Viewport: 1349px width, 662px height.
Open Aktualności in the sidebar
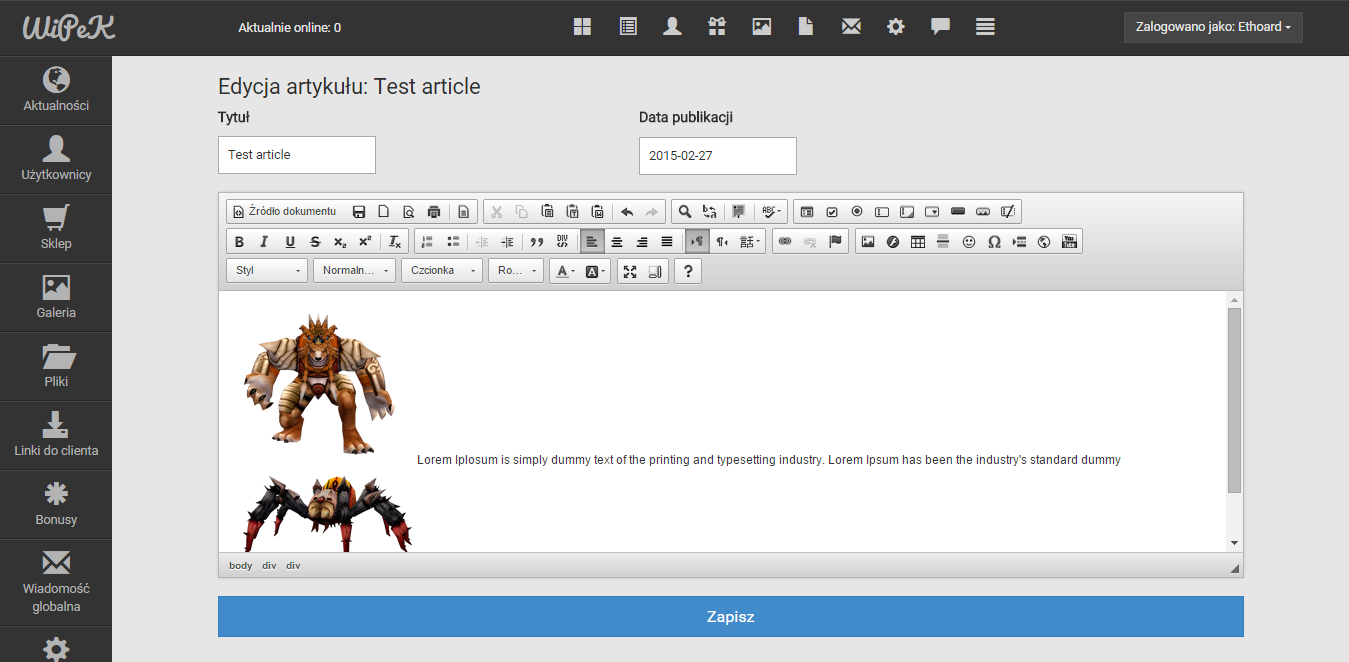pos(56,90)
